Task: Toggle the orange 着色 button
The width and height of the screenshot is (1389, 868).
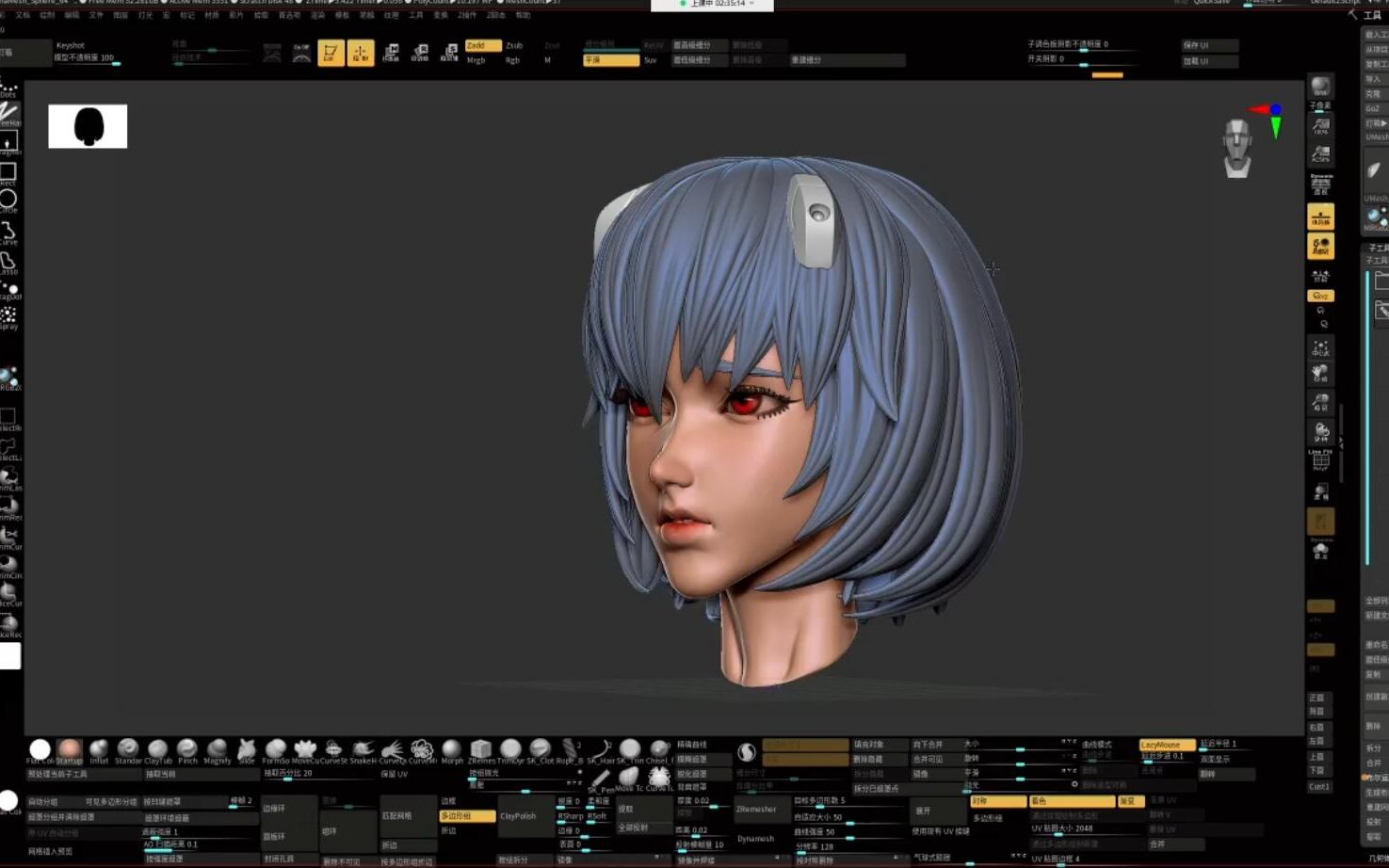Action: (x=1072, y=801)
